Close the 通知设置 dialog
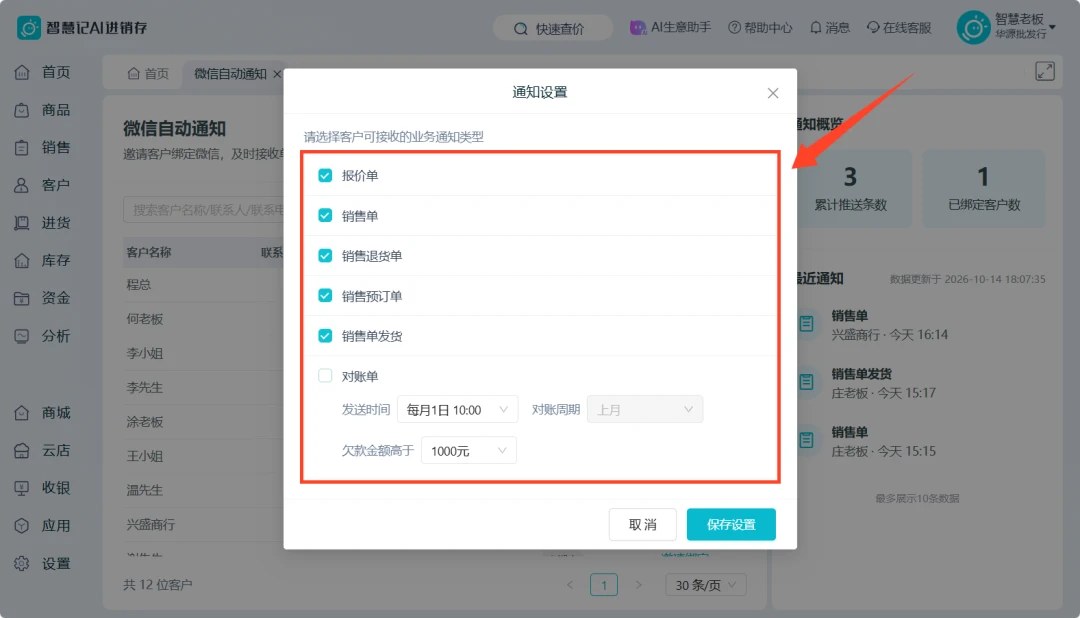The image size is (1080, 618). point(773,93)
